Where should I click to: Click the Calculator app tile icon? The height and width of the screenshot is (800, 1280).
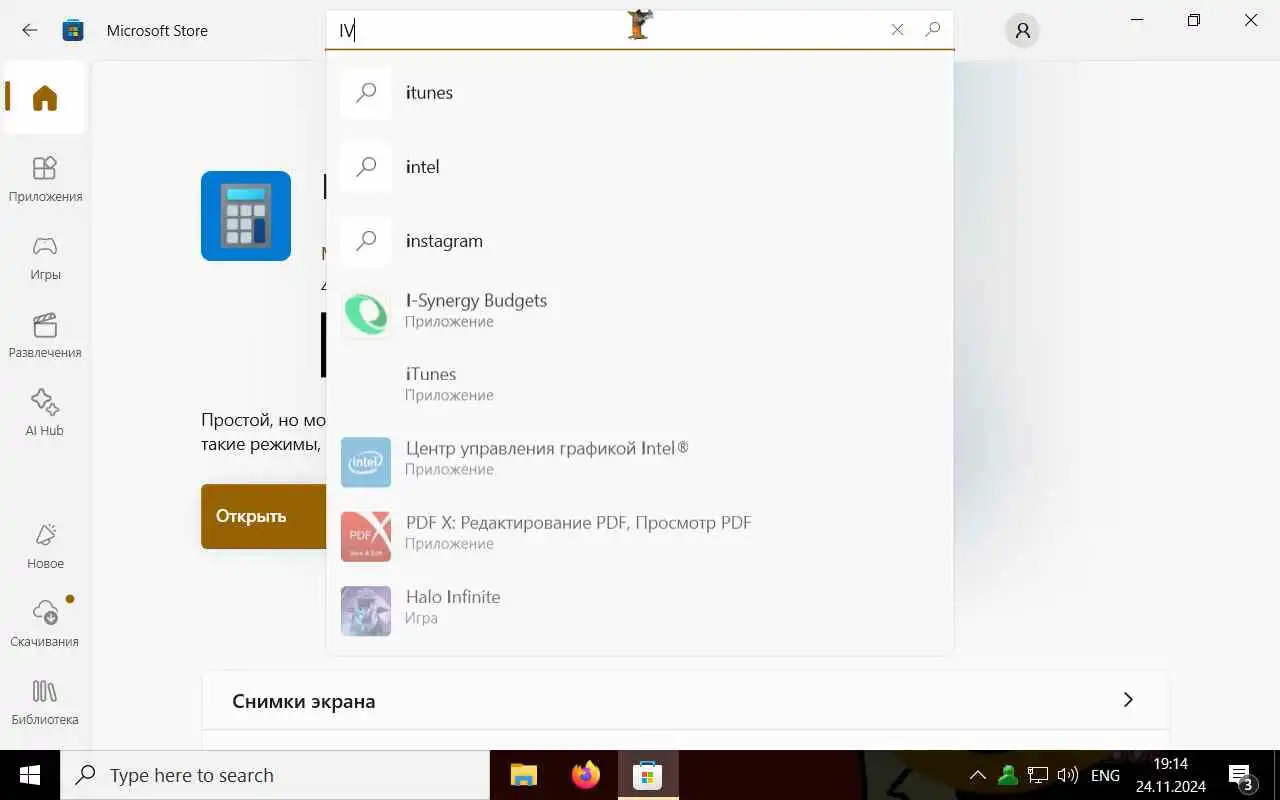pyautogui.click(x=246, y=216)
